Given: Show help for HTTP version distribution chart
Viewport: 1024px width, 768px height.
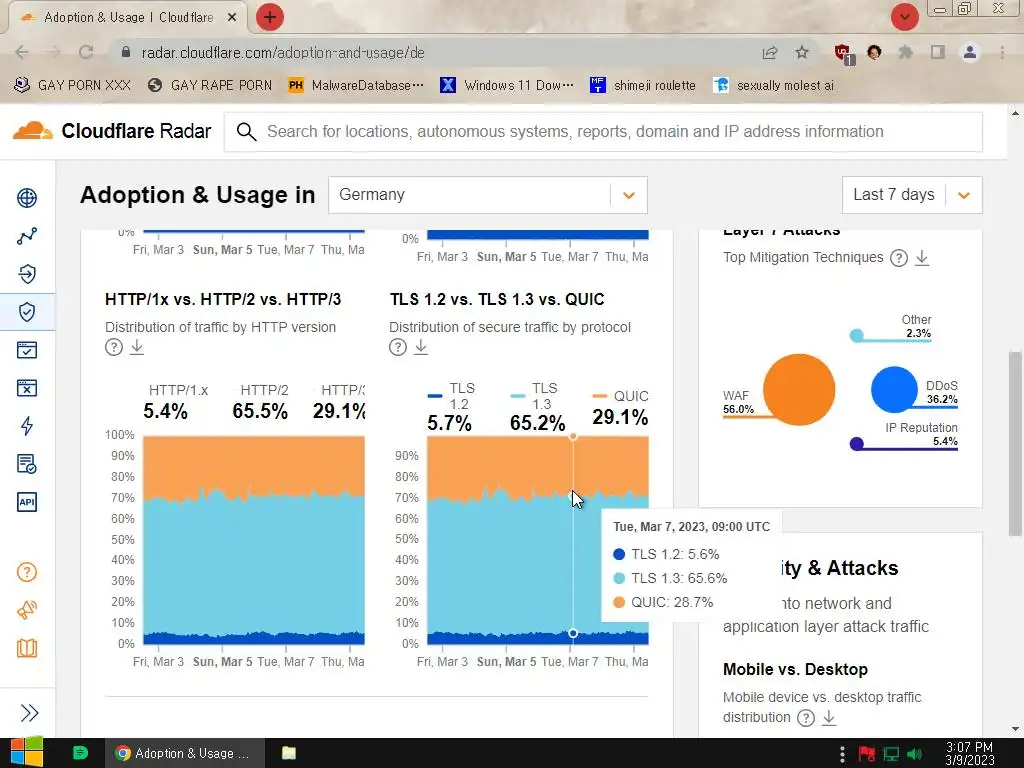Looking at the screenshot, I should tap(114, 347).
